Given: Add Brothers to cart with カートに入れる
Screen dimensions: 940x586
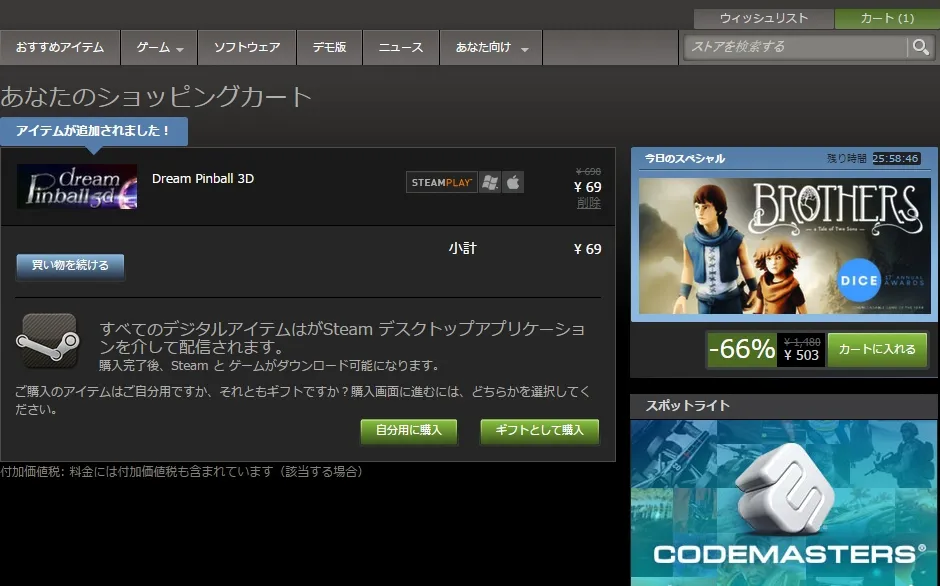Looking at the screenshot, I should (877, 350).
